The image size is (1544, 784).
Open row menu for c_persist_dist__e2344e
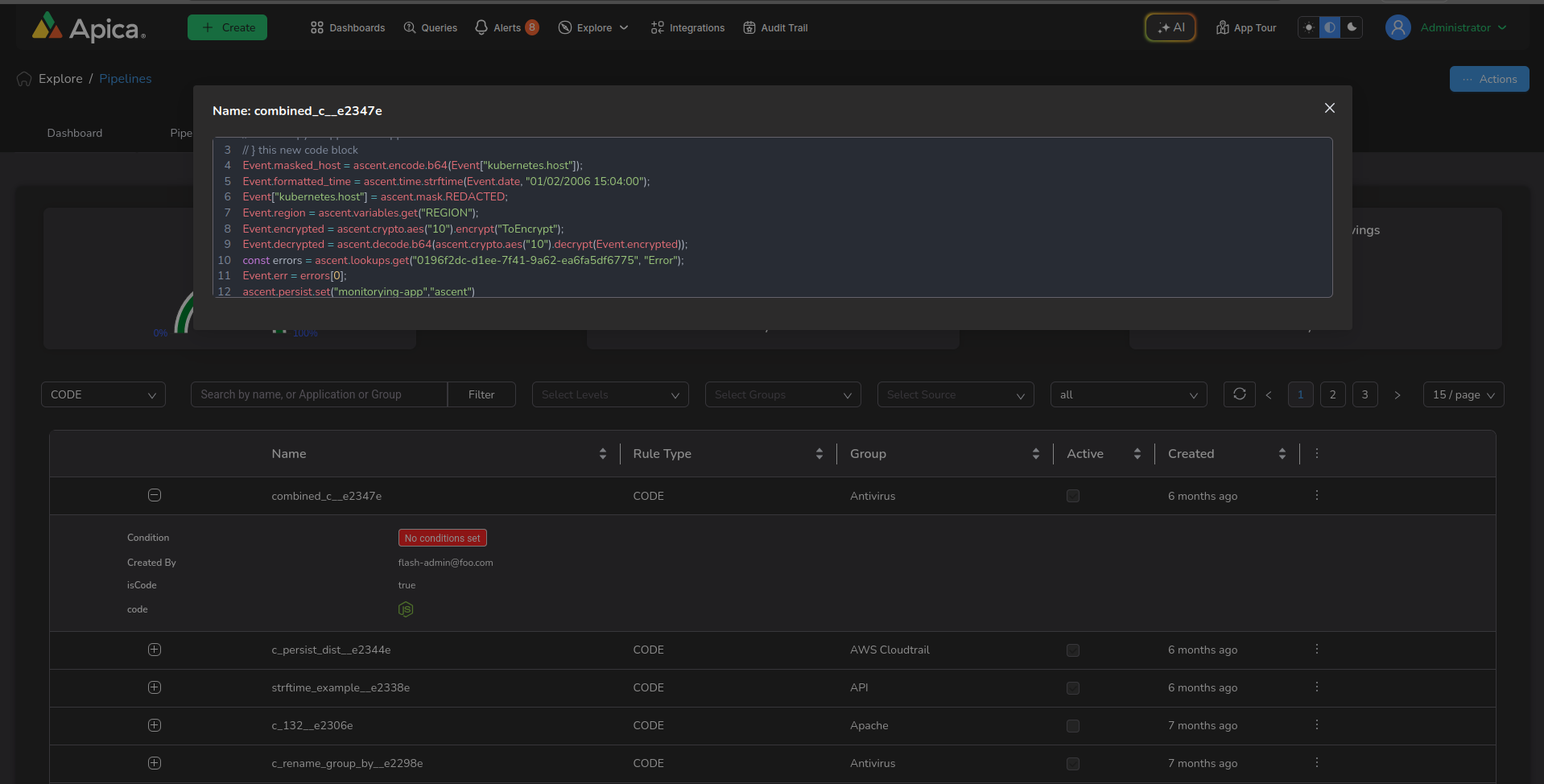pos(1317,650)
